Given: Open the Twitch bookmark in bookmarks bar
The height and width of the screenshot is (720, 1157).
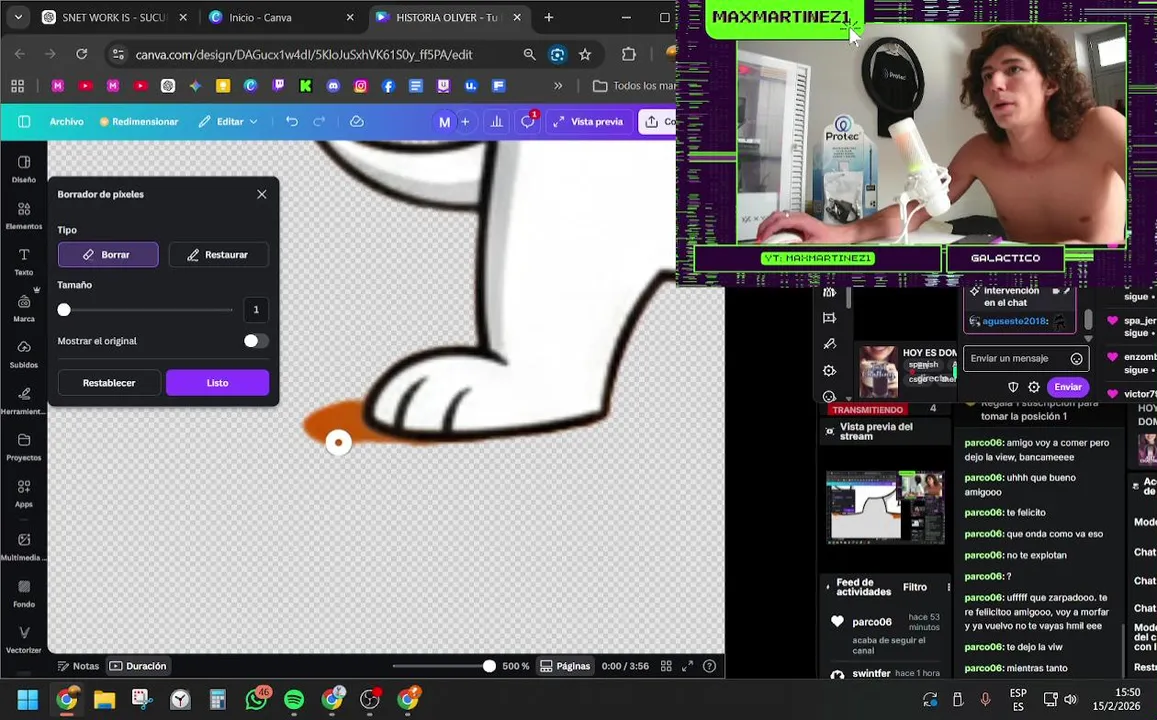Looking at the screenshot, I should pos(278,86).
